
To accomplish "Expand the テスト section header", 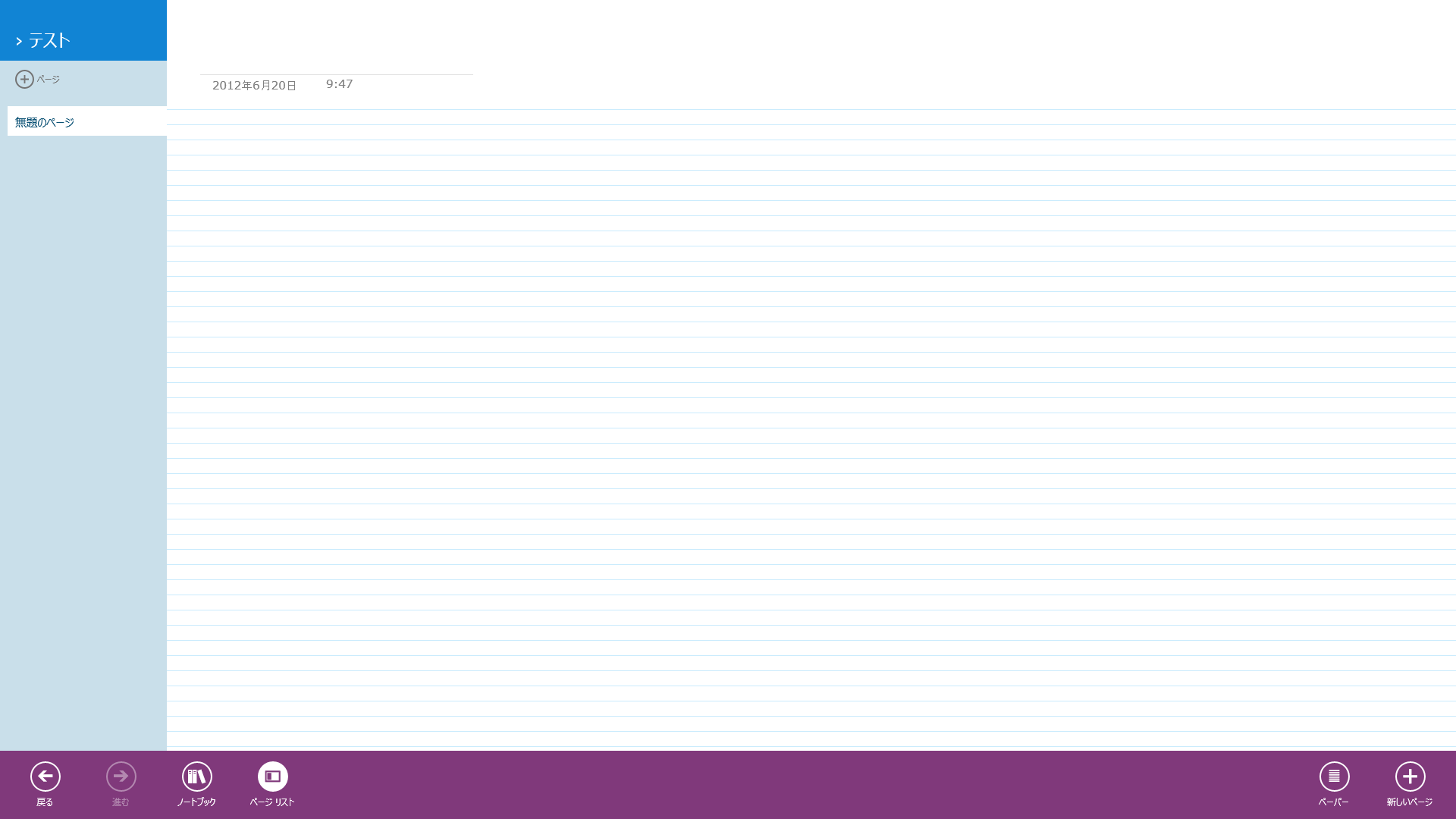I will (83, 30).
